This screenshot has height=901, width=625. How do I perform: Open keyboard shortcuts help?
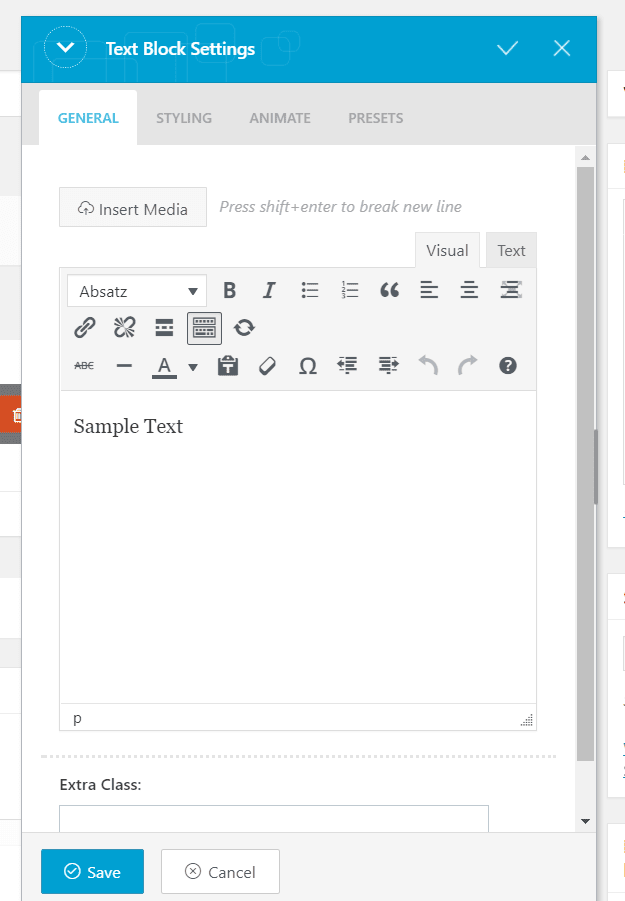tap(508, 365)
